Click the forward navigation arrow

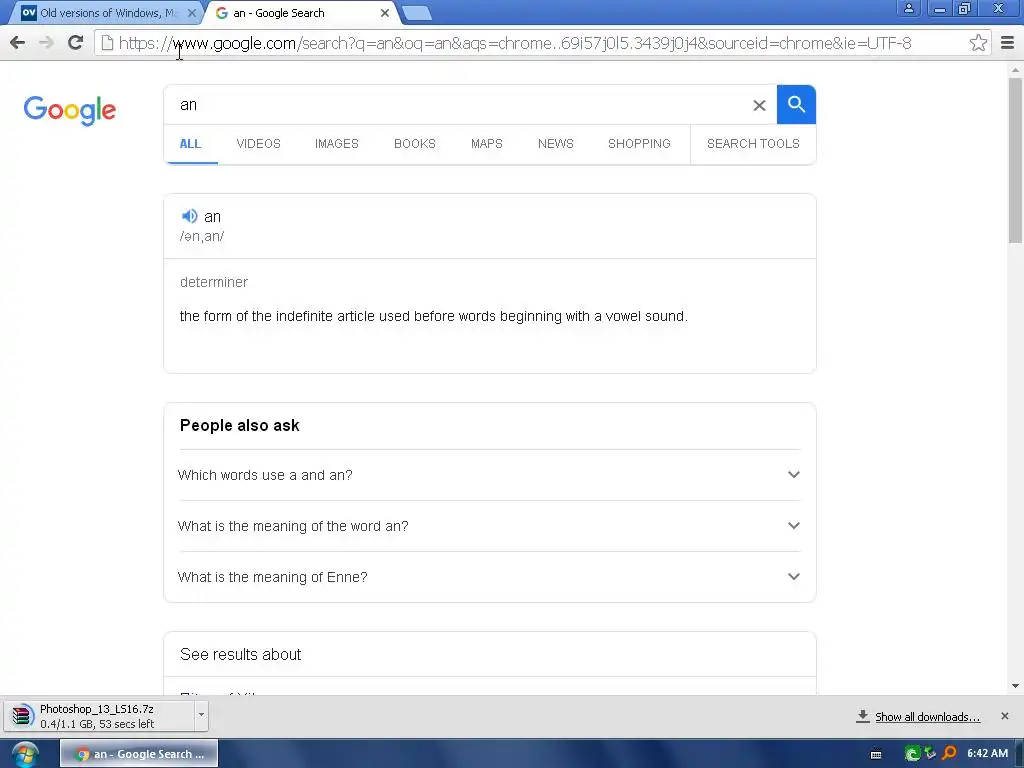pos(46,43)
